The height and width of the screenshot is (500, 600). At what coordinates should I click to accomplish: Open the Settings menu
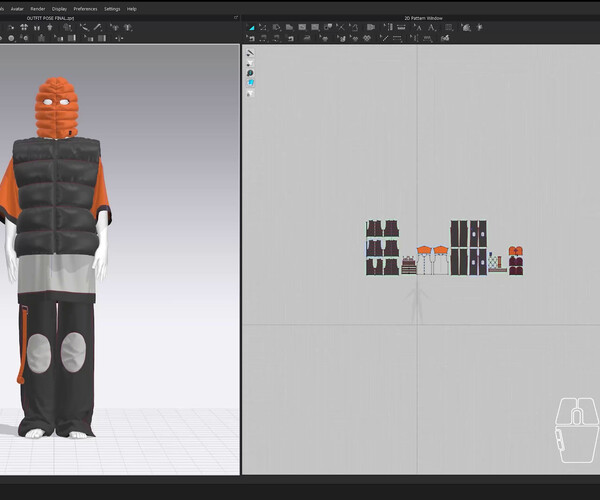(x=112, y=8)
